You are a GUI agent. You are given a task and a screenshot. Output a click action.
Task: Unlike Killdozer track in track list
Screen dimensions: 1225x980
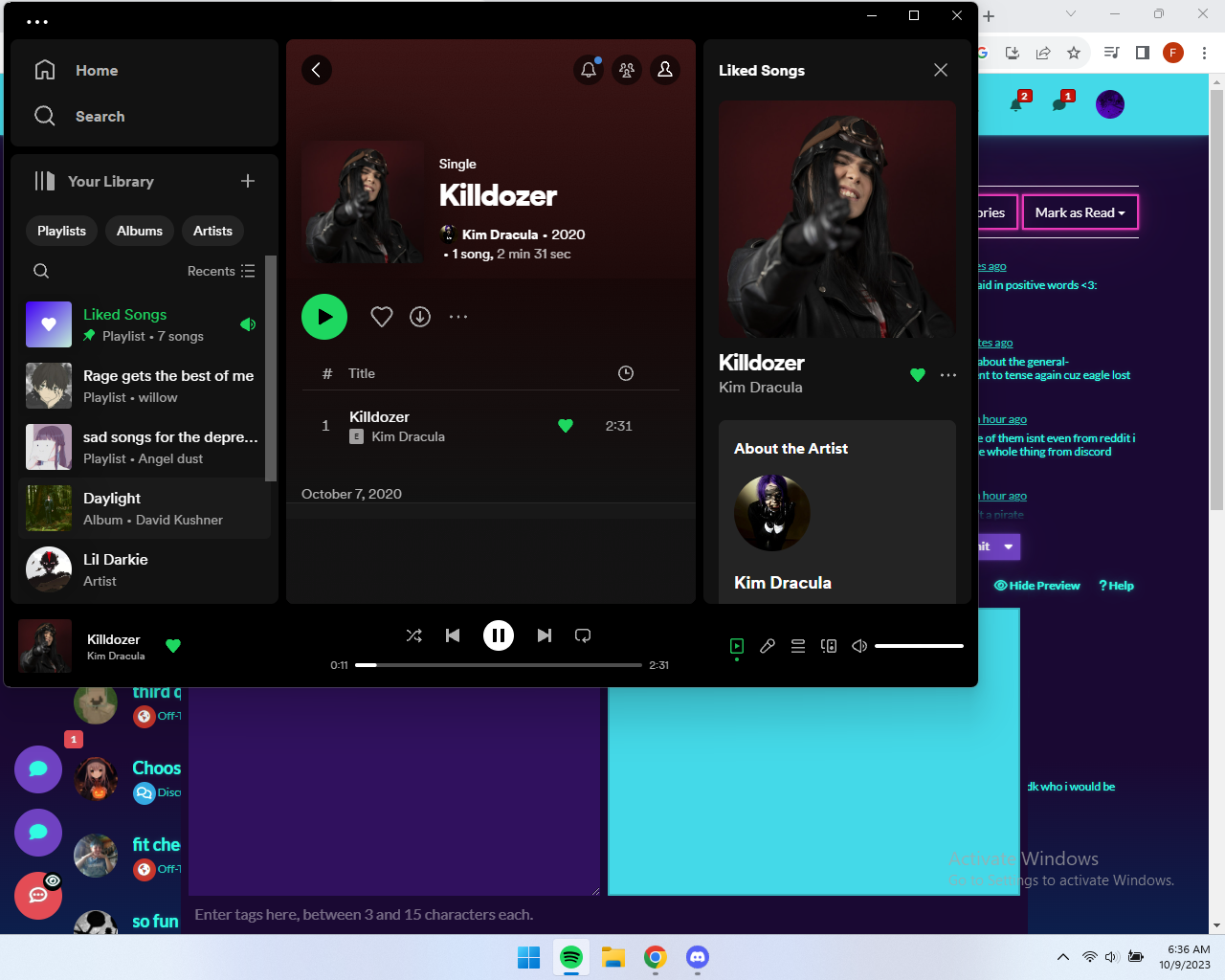pos(566,426)
